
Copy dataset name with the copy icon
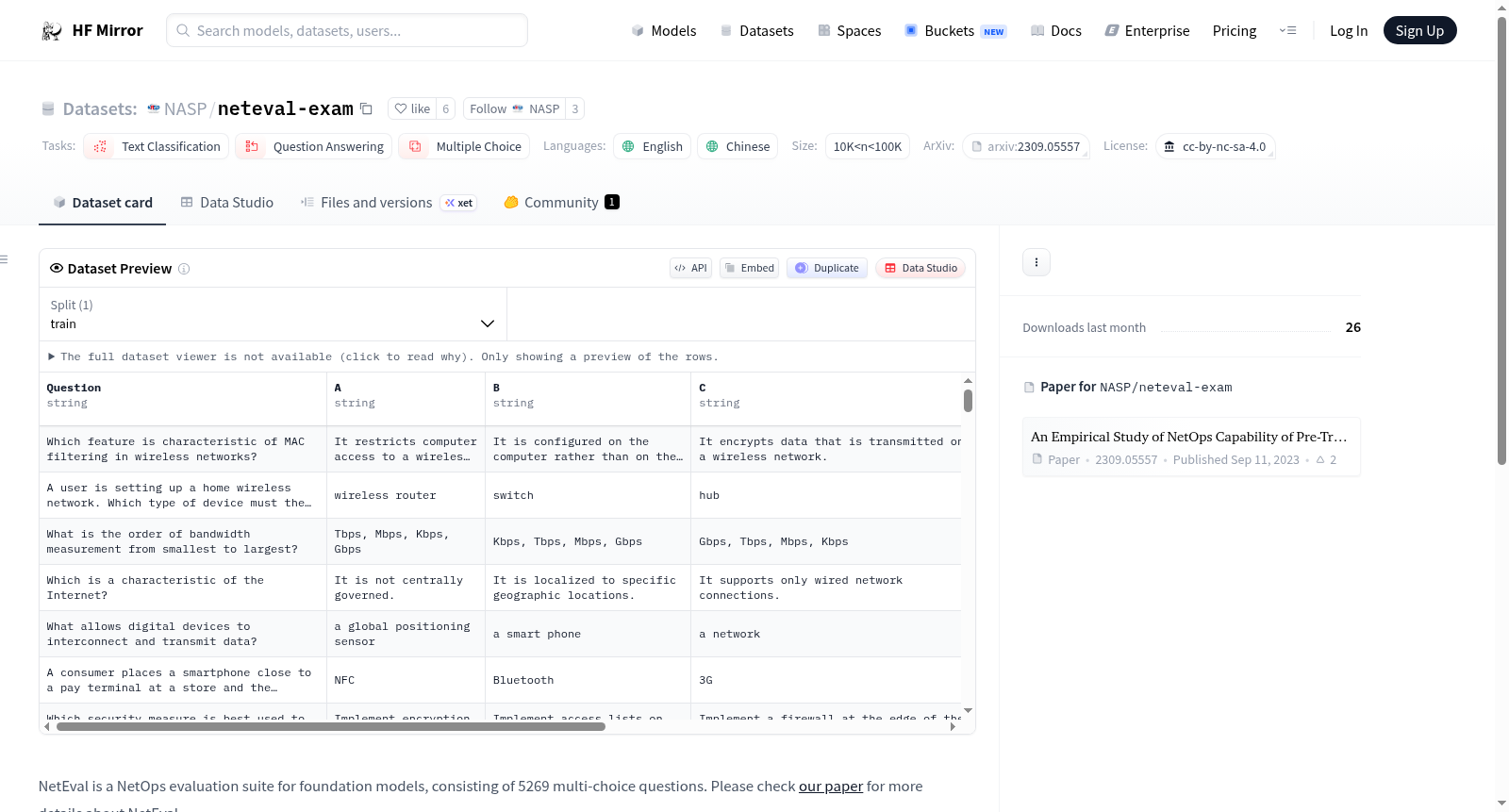click(367, 109)
